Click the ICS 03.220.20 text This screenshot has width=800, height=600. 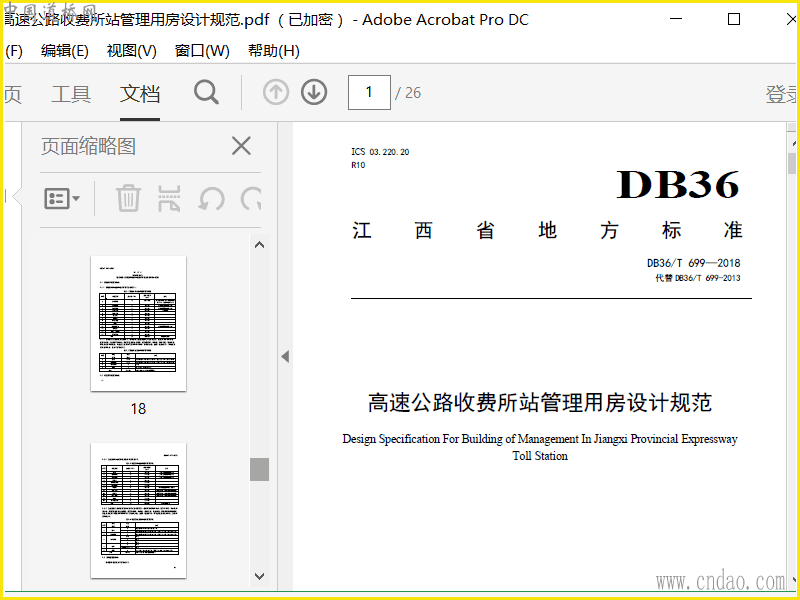[x=380, y=152]
